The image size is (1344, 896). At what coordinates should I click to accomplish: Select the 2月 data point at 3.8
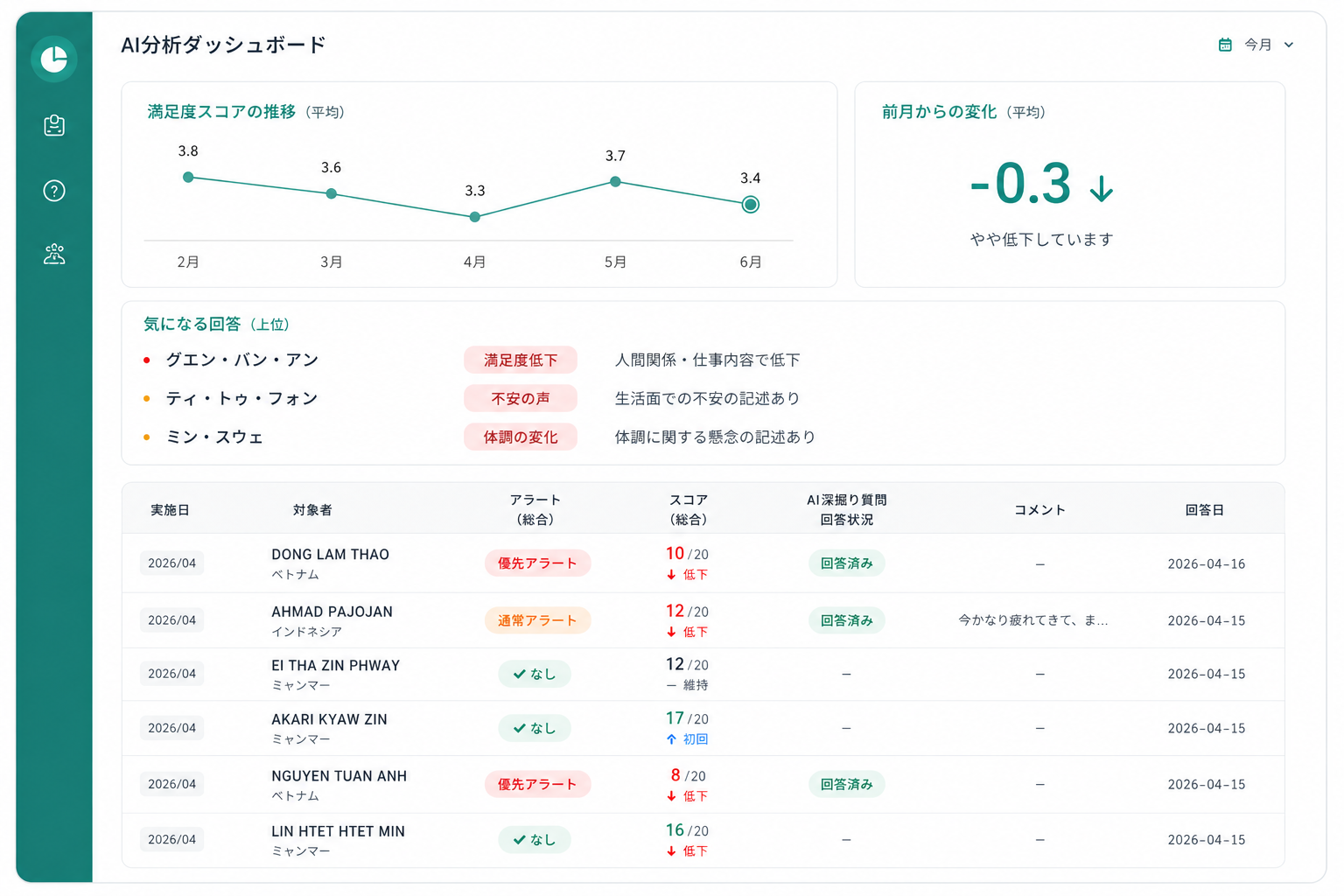(x=188, y=177)
